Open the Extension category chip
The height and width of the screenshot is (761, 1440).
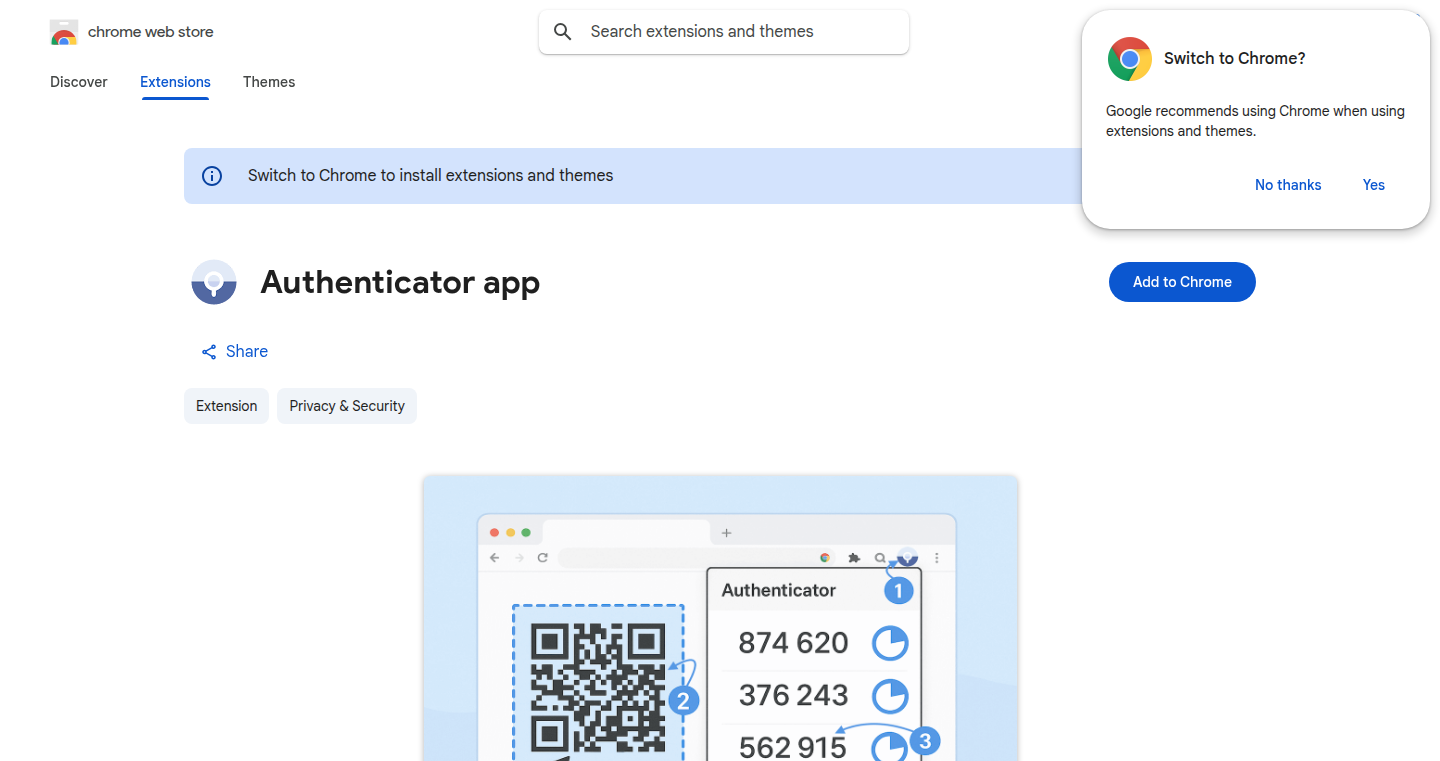226,406
